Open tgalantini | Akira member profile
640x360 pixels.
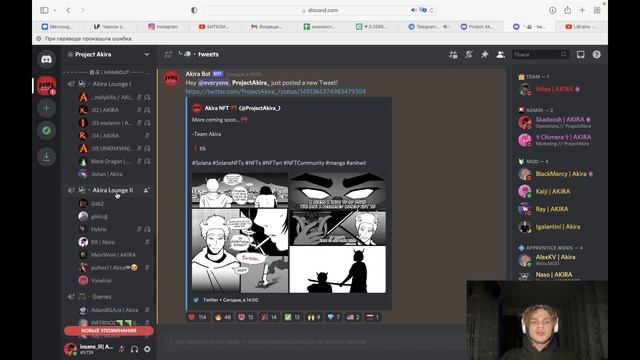(x=556, y=227)
